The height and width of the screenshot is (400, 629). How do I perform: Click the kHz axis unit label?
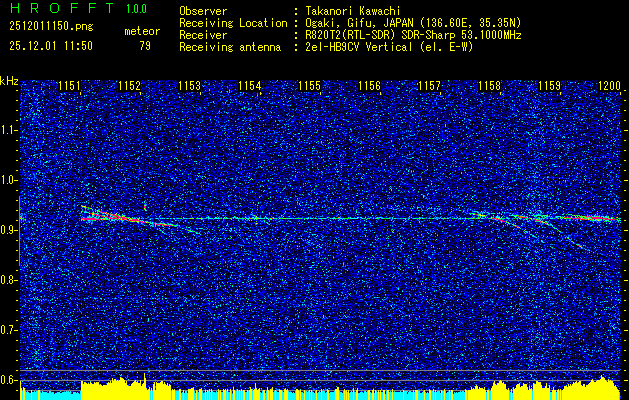point(9,81)
